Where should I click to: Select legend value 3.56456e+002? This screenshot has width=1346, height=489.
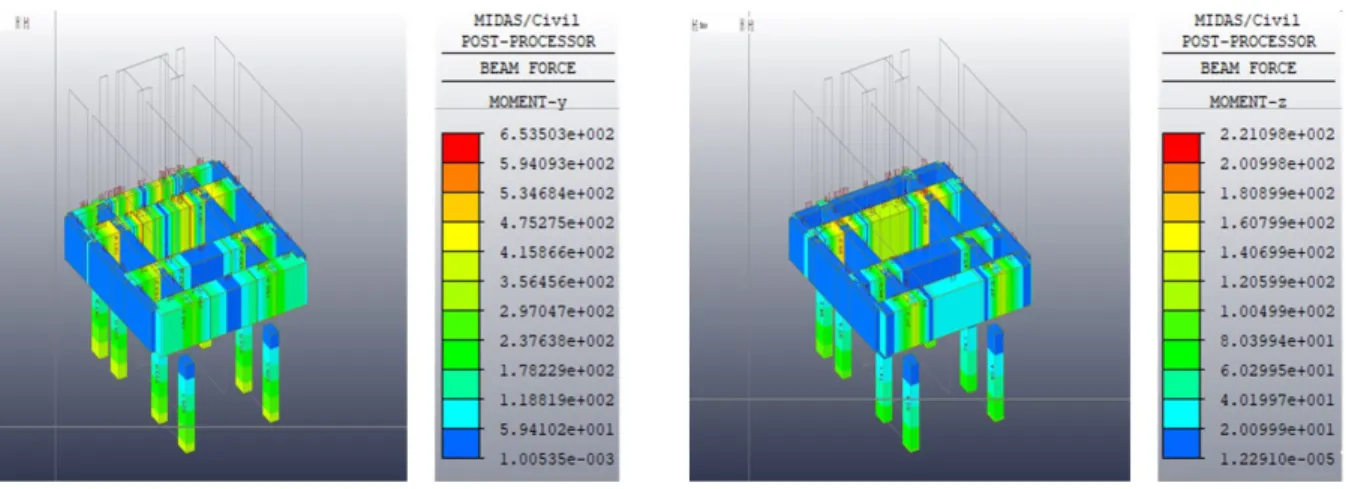pos(557,282)
